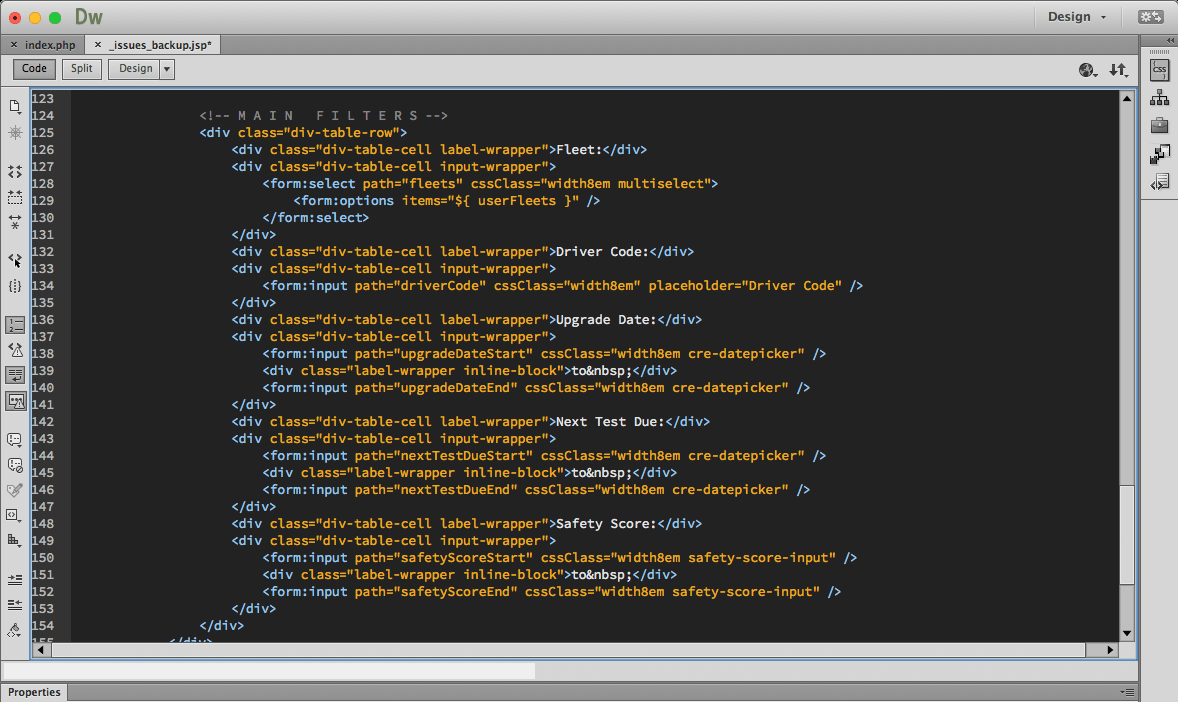Close the _issues_backup.jsp document tab
The width and height of the screenshot is (1178, 702).
tap(98, 45)
